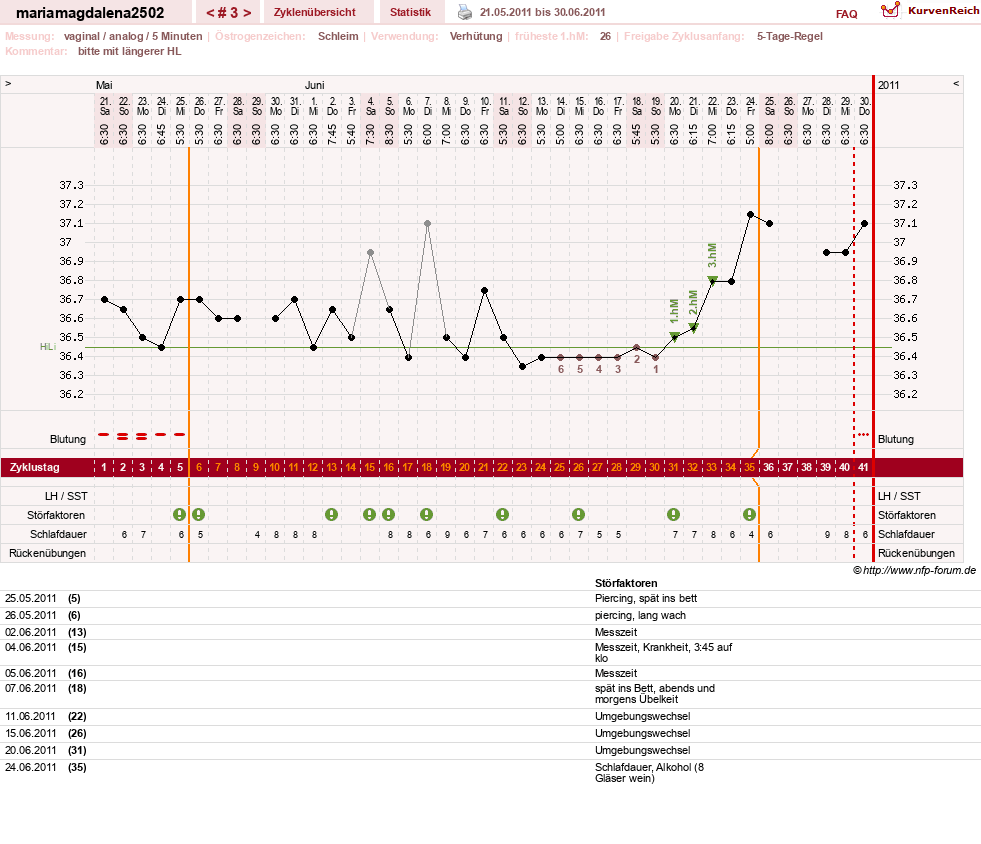This screenshot has width=981, height=844.
Task: Click the temperature point at 37.15 on day 35
Action: (x=750, y=215)
